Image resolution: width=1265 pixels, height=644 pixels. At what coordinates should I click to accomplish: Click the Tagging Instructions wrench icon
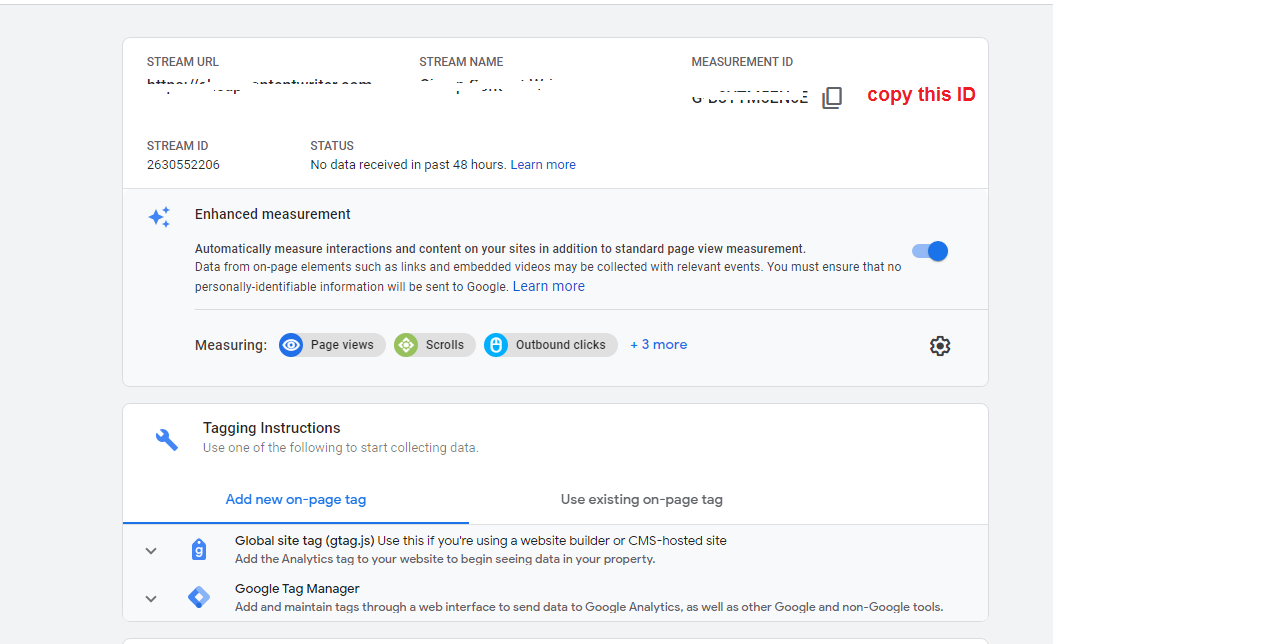167,439
